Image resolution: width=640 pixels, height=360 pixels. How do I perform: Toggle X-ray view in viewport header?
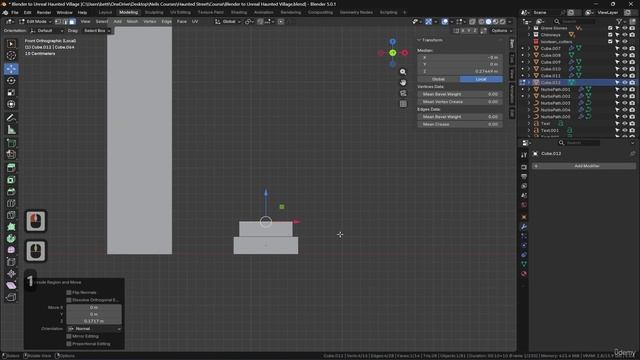(472, 22)
